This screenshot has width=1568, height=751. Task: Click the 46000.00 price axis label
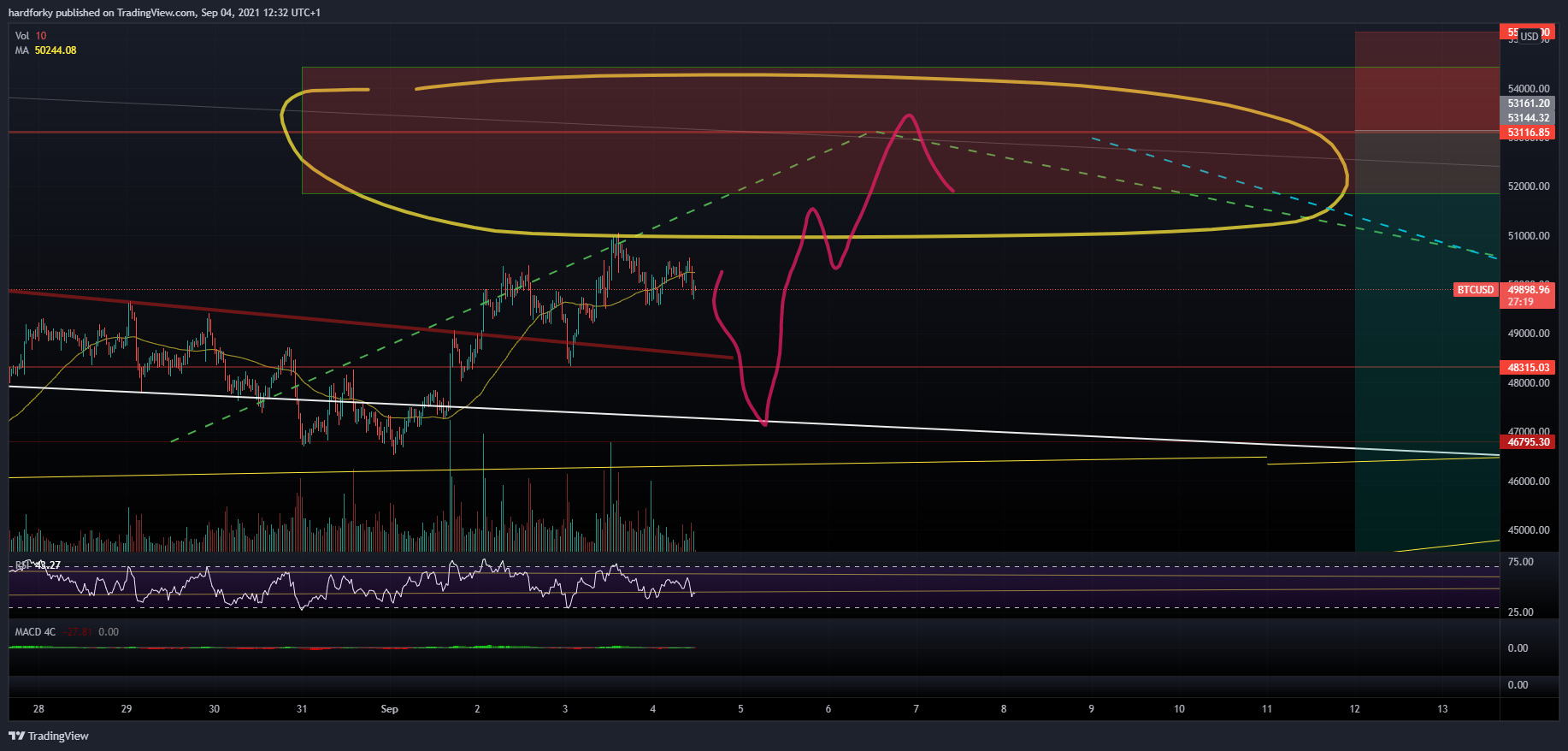click(x=1529, y=482)
